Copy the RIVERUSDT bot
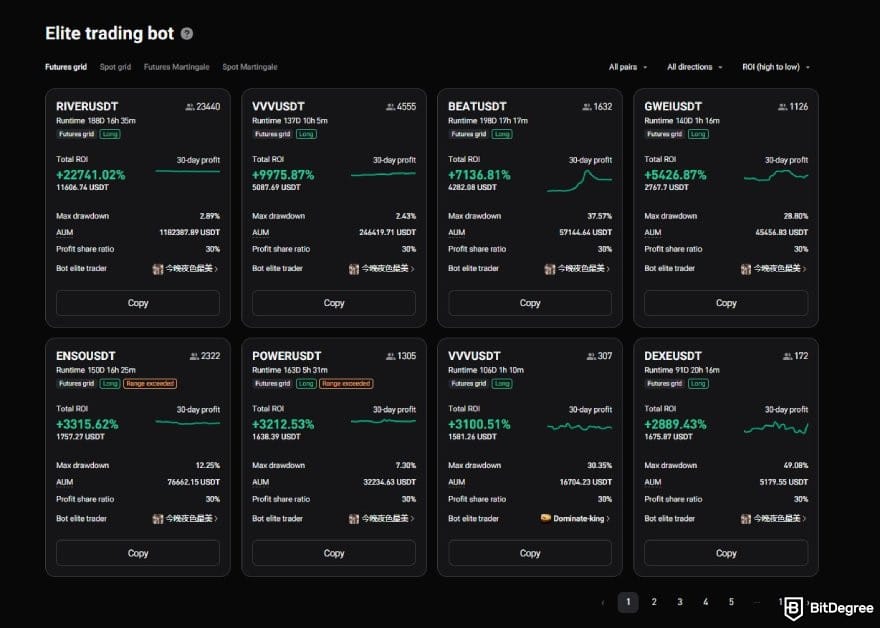 138,303
